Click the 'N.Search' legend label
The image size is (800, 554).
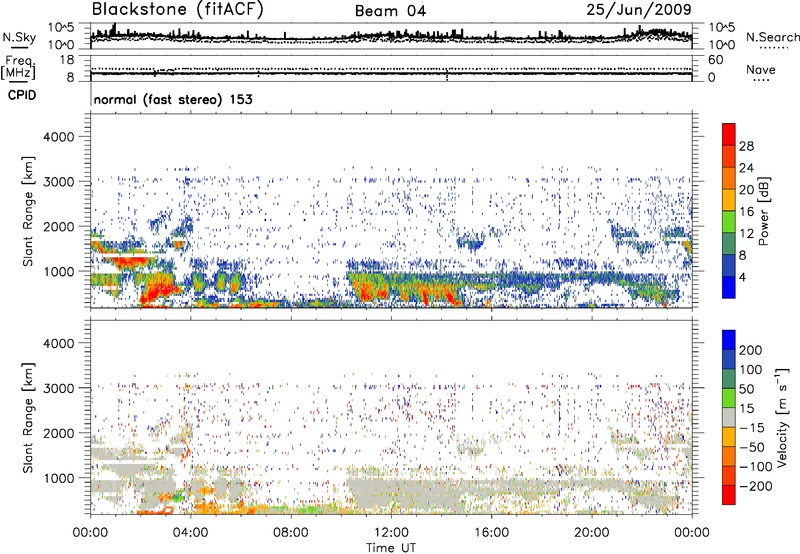(x=772, y=37)
